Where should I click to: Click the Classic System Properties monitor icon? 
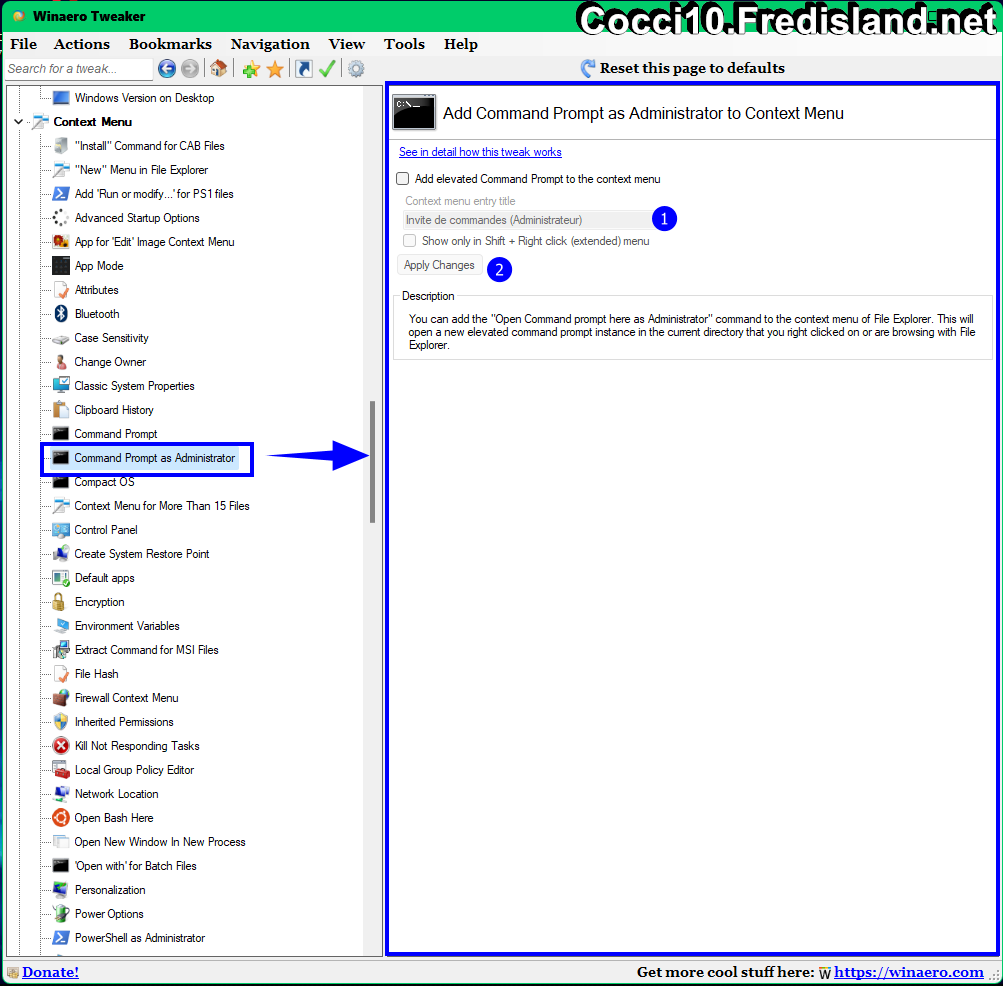coord(61,385)
